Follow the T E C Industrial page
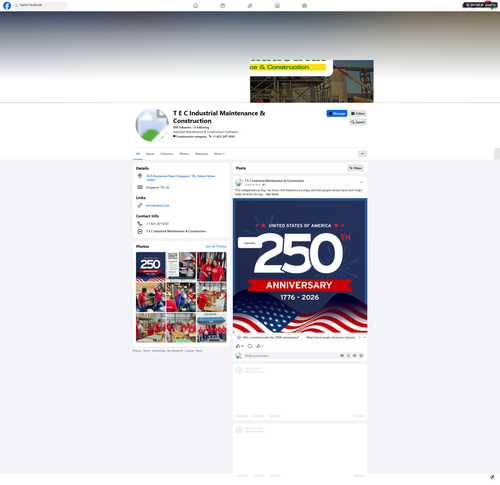Image resolution: width=500 pixels, height=485 pixels. [x=358, y=113]
